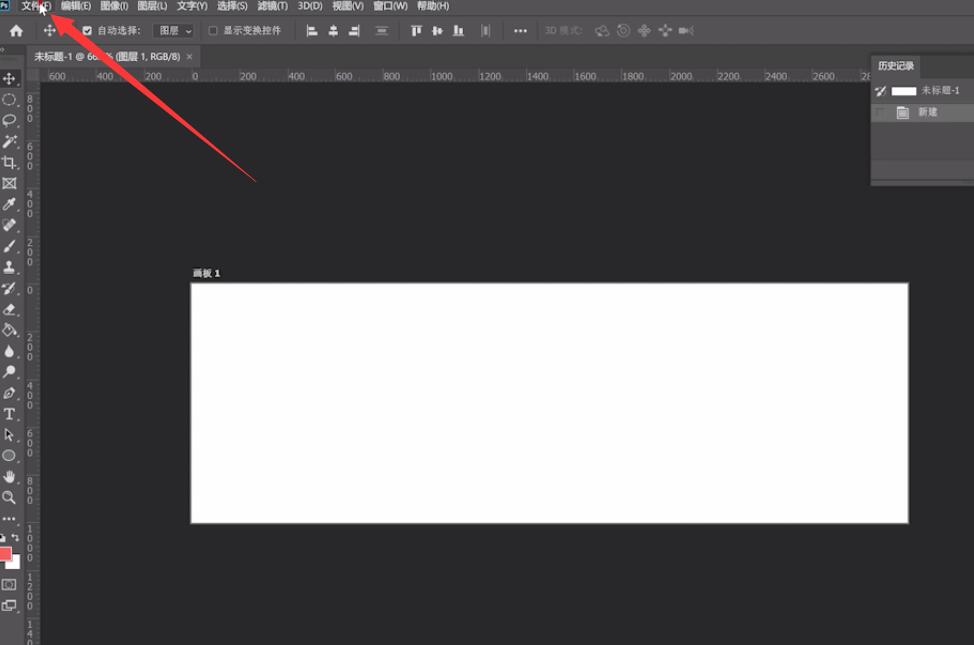Select the 画板 1 artboard label

coord(206,273)
